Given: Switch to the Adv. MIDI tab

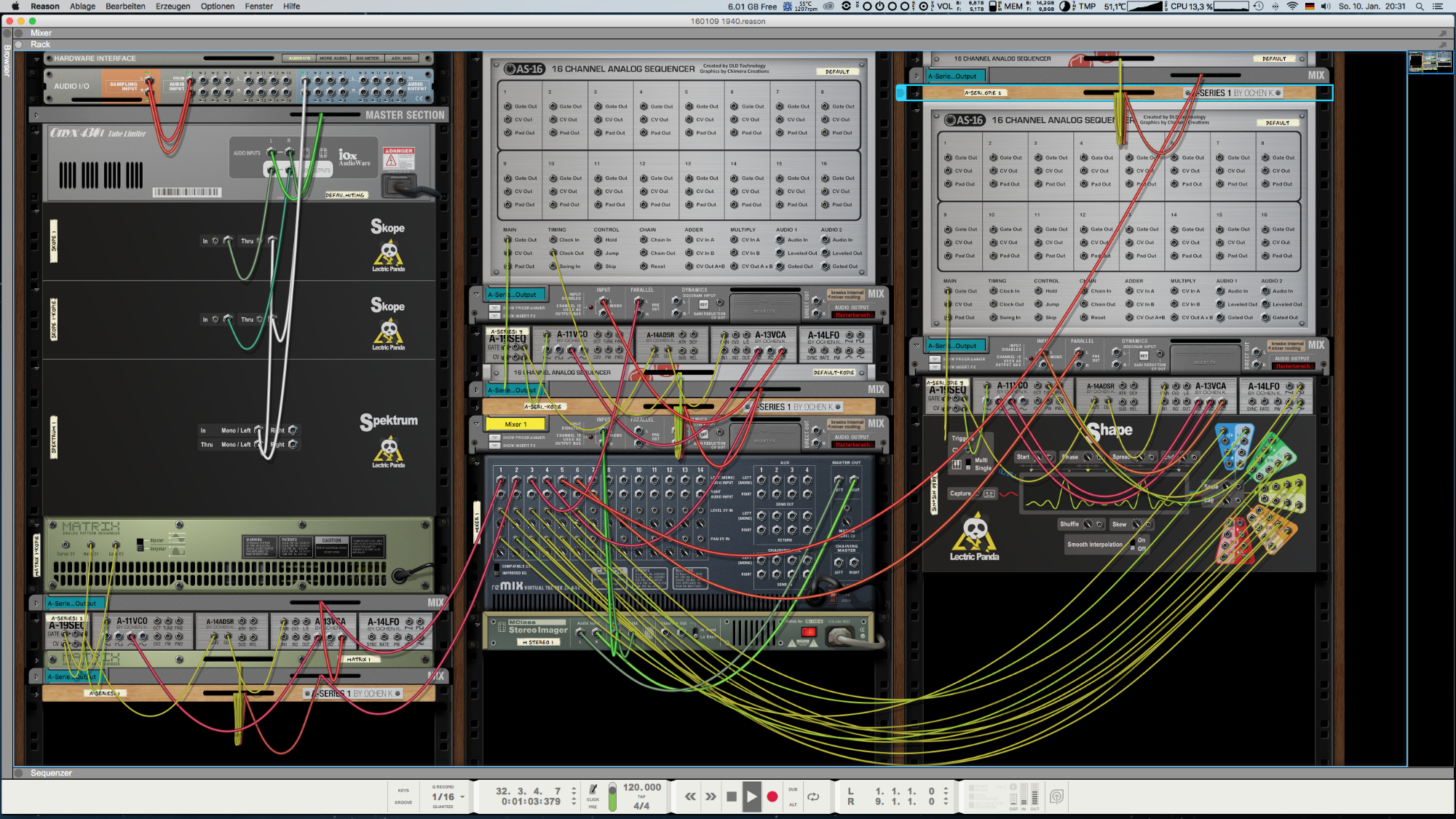Looking at the screenshot, I should coord(402,58).
